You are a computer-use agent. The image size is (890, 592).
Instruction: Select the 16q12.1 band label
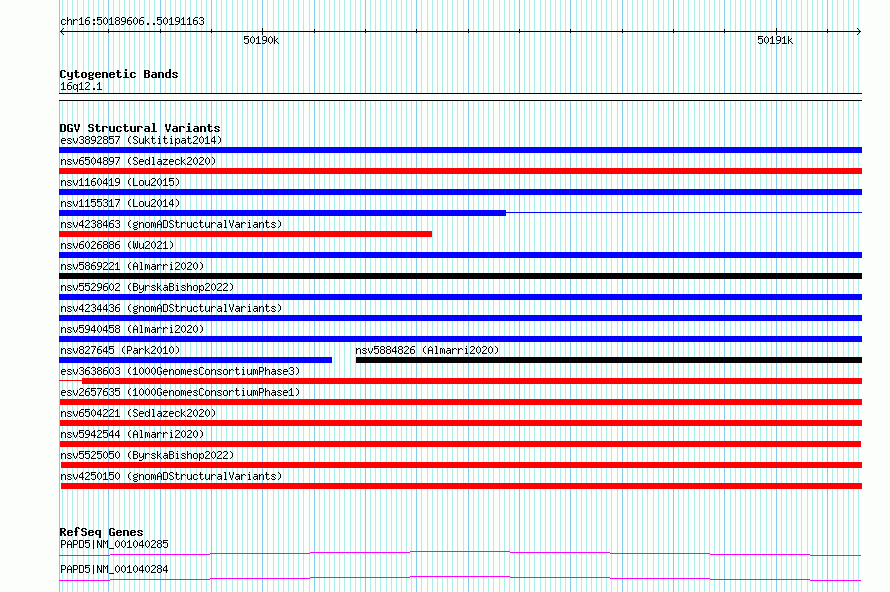pos(81,86)
